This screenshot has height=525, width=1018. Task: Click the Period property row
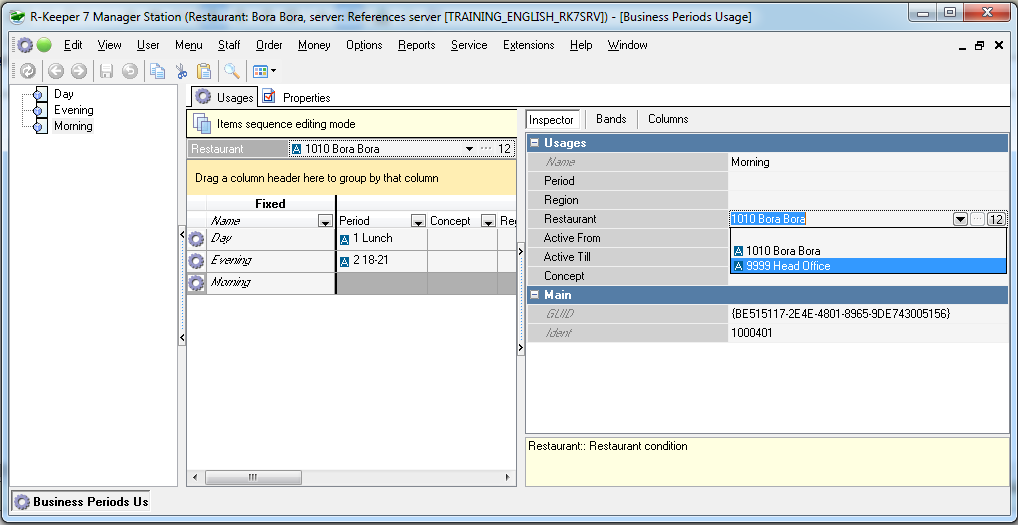coord(767,181)
